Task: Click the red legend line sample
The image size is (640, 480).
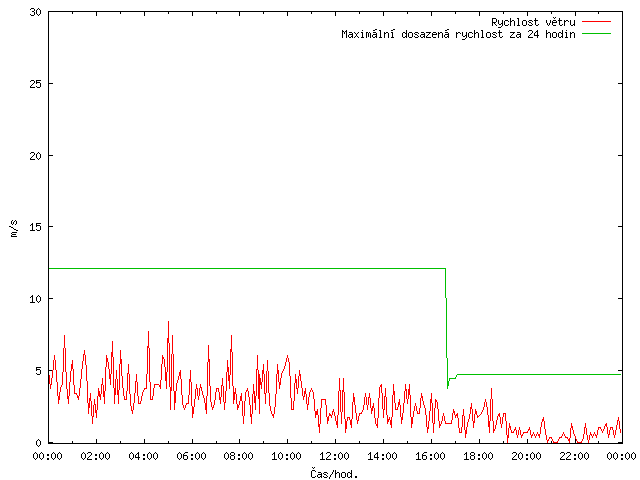Action: coord(596,22)
